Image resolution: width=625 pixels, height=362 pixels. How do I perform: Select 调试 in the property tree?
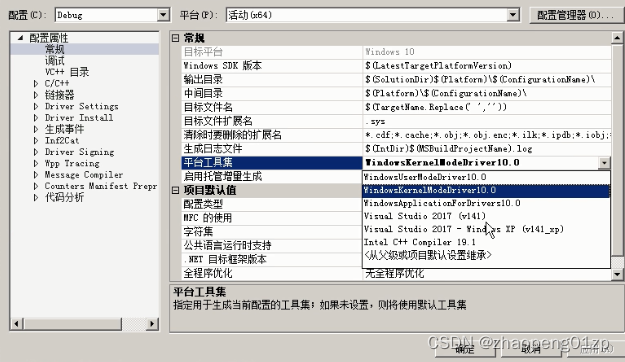(x=55, y=61)
